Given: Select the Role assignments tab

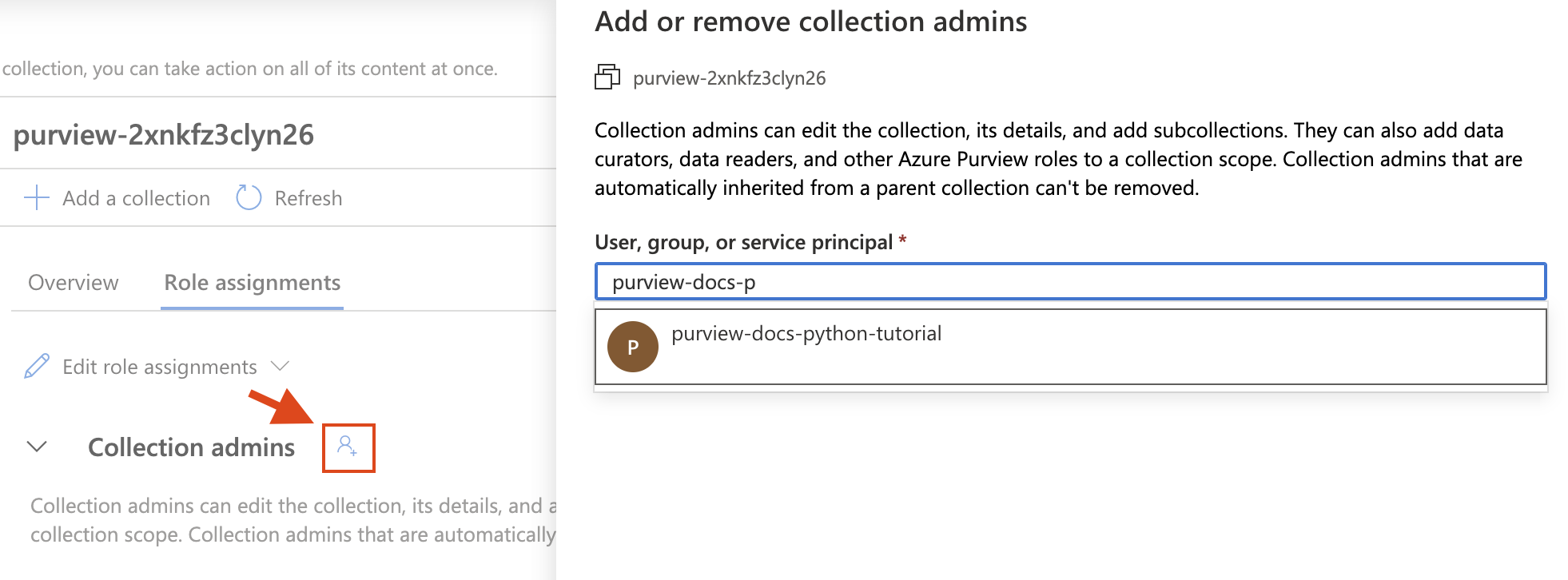Looking at the screenshot, I should point(252,283).
